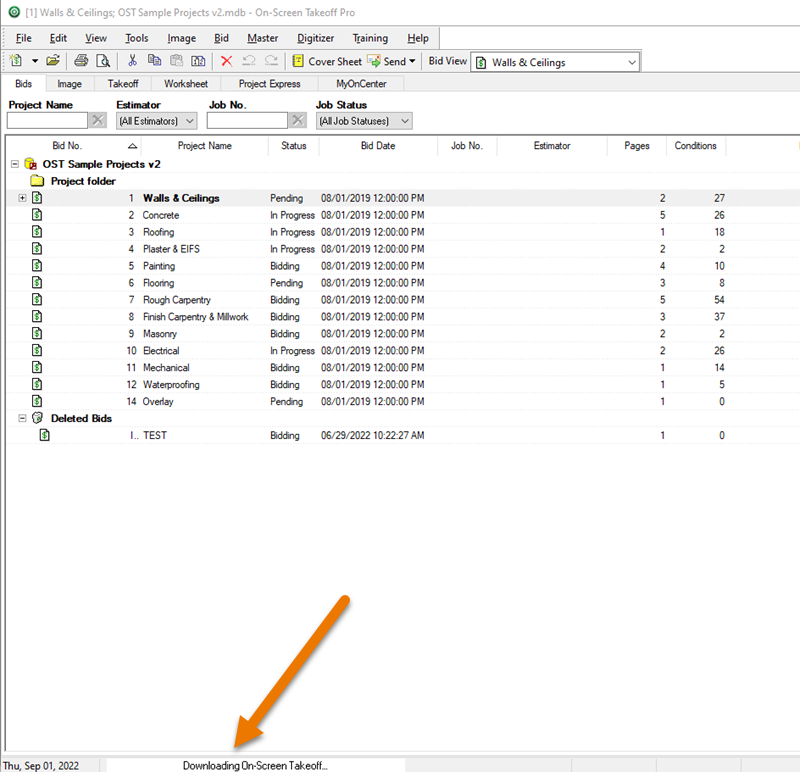Image resolution: width=800 pixels, height=772 pixels.
Task: Click the Send button
Action: pos(387,61)
